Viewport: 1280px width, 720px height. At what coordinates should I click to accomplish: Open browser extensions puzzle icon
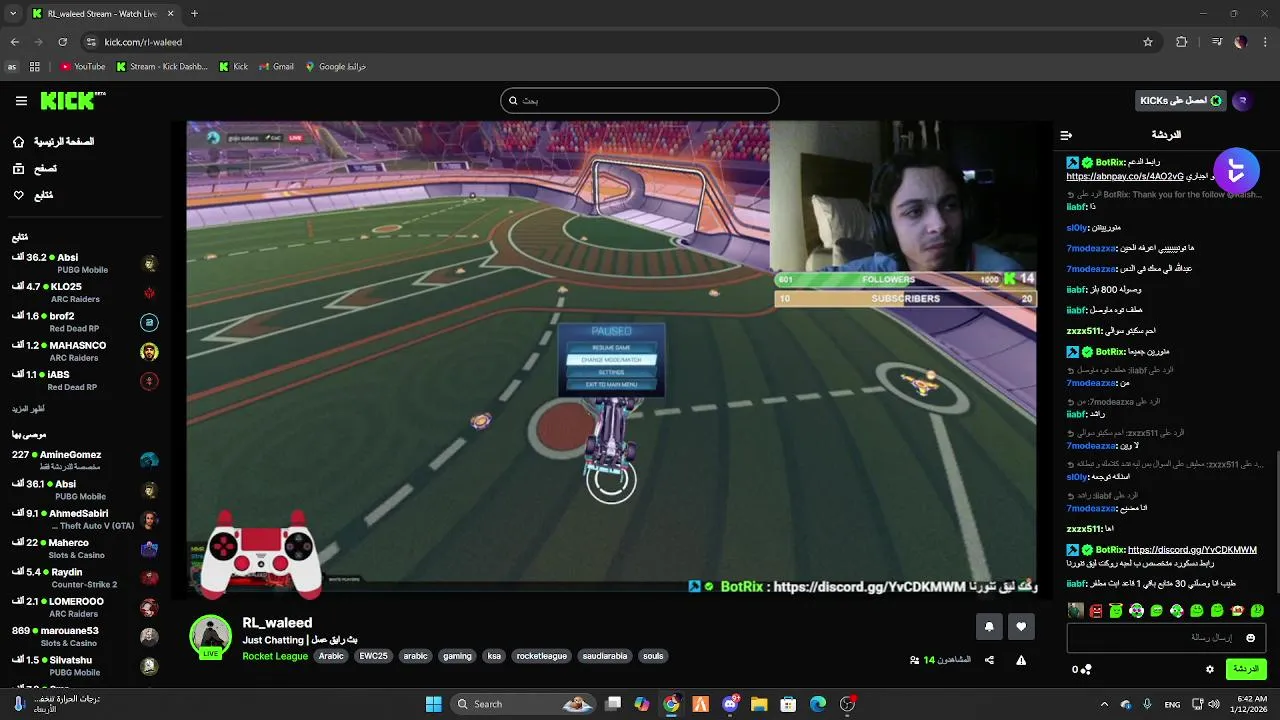tap(1182, 42)
